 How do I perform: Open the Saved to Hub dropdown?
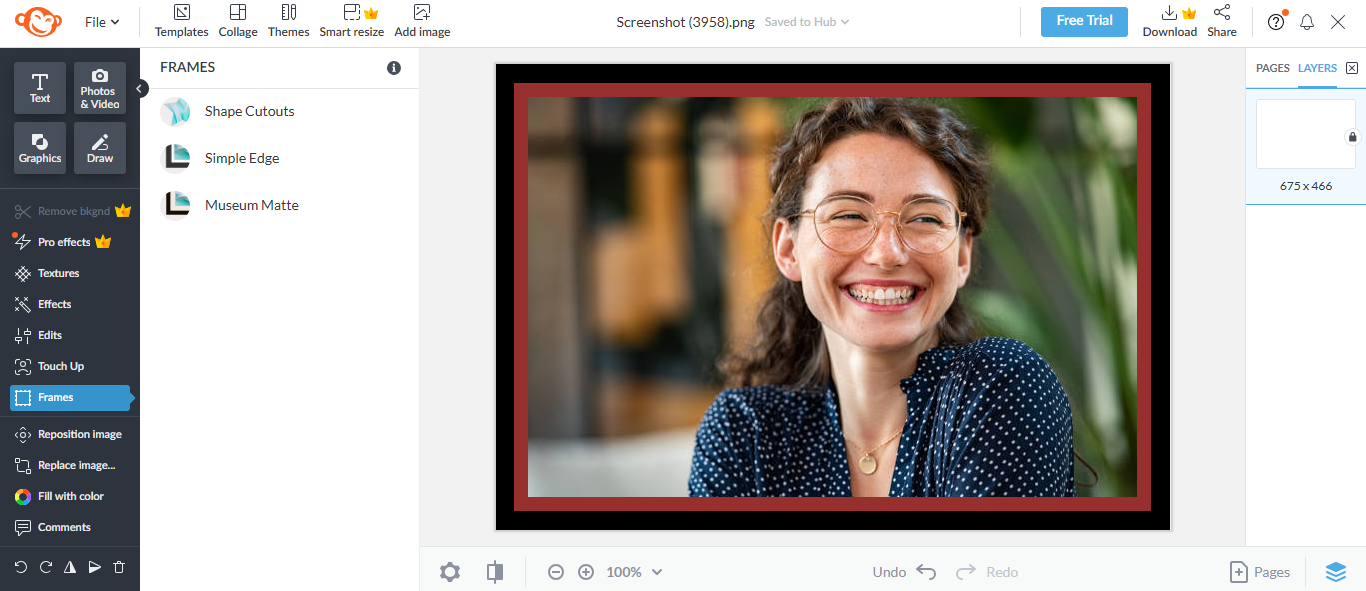pos(806,21)
